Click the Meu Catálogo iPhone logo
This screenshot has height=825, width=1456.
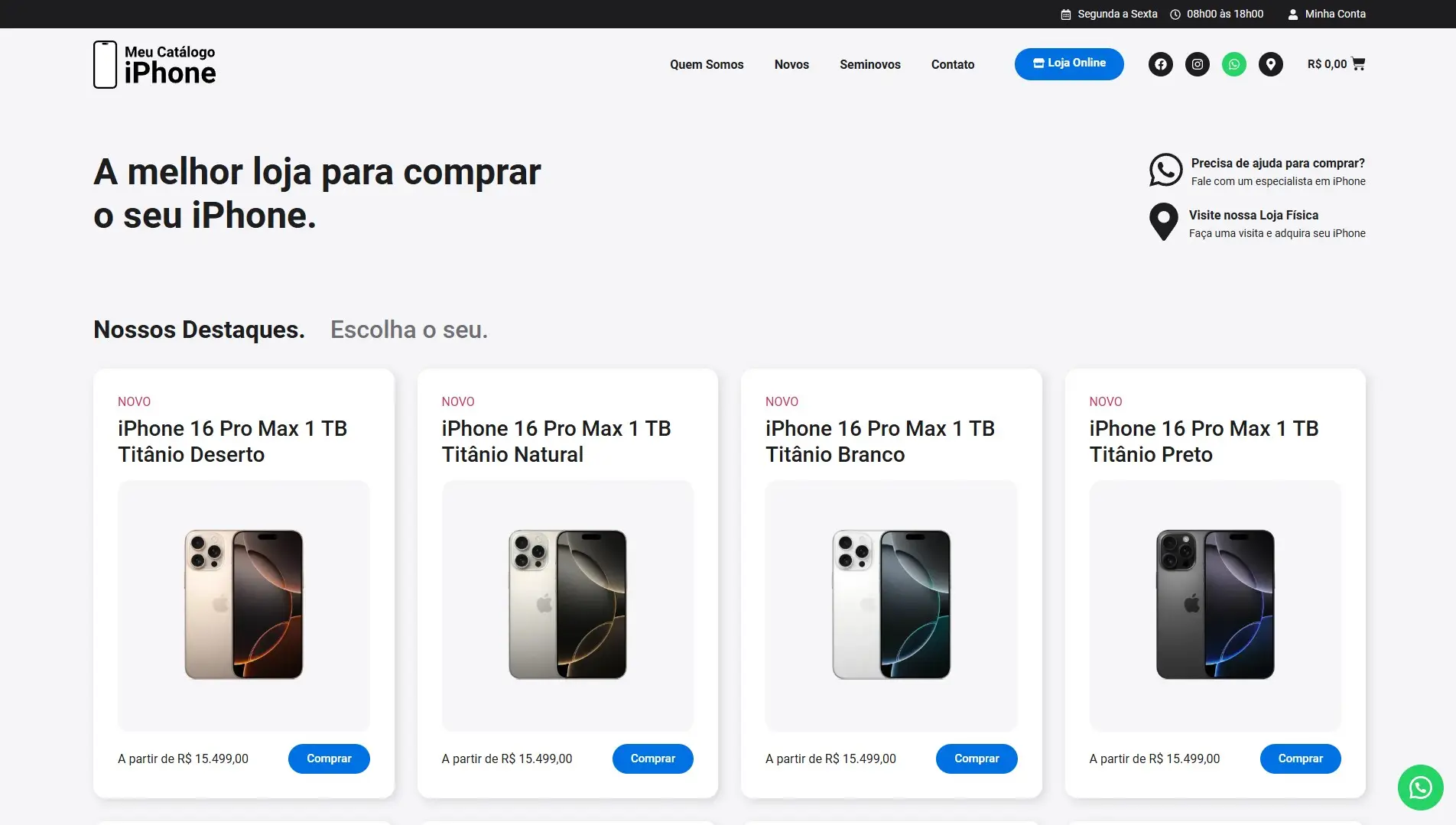pyautogui.click(x=154, y=64)
